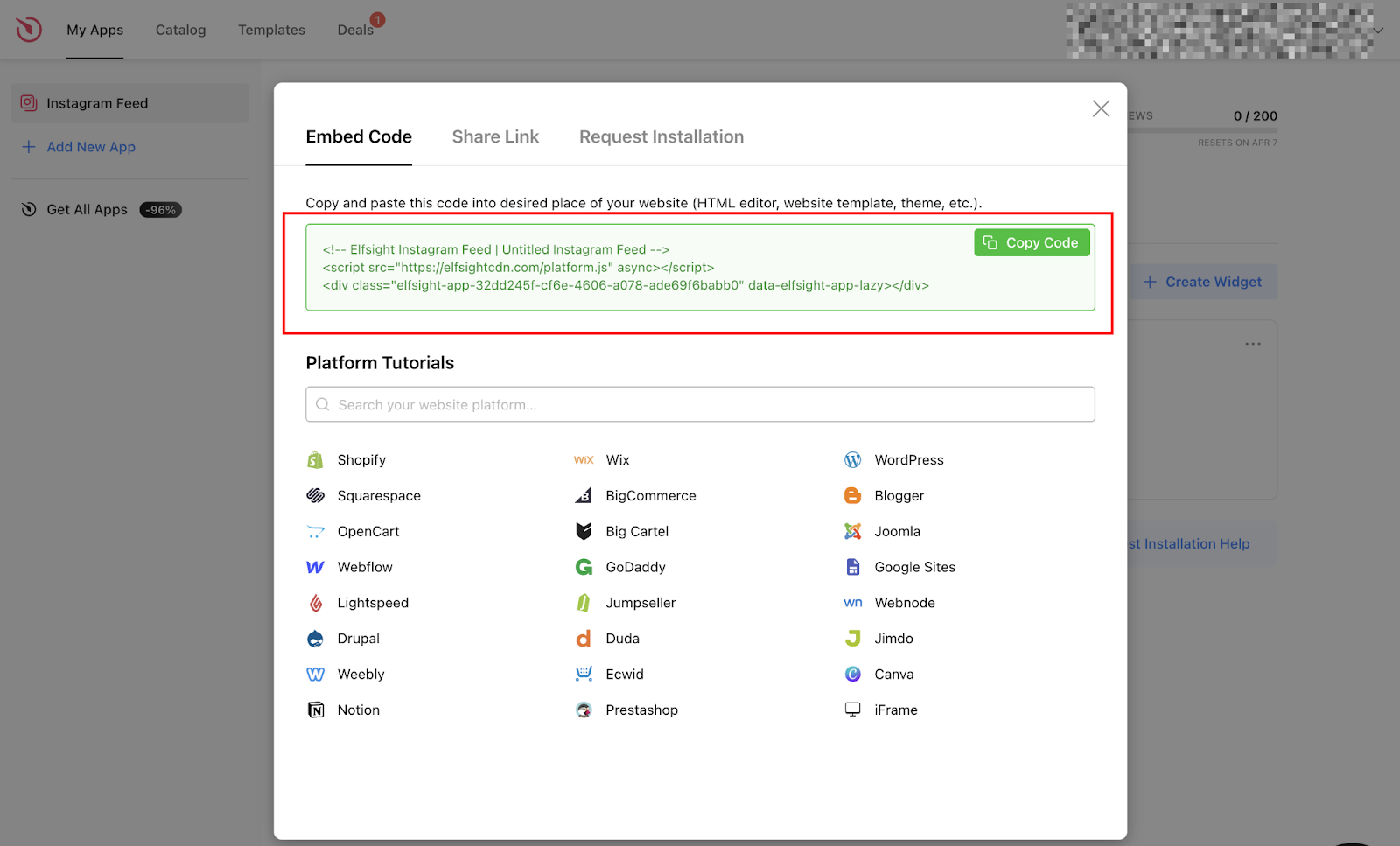This screenshot has height=846, width=1400.
Task: Open the Deals navigation tab
Action: coord(355,31)
